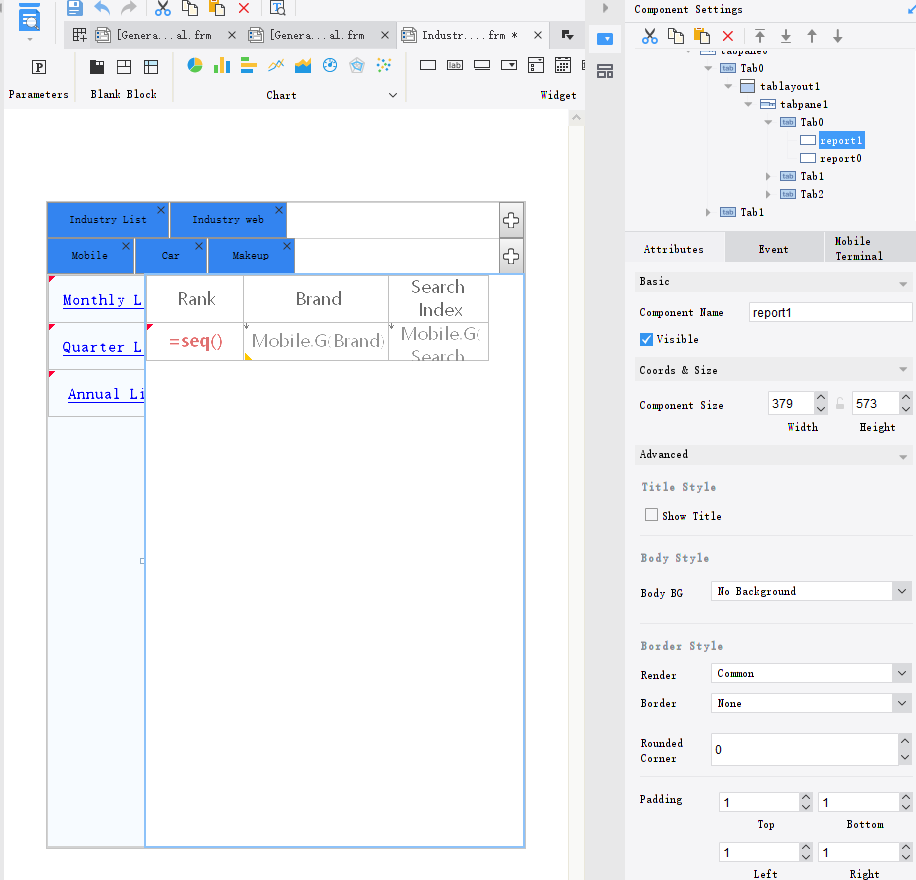Select the text box widget icon
The image size is (916, 880).
tap(428, 65)
